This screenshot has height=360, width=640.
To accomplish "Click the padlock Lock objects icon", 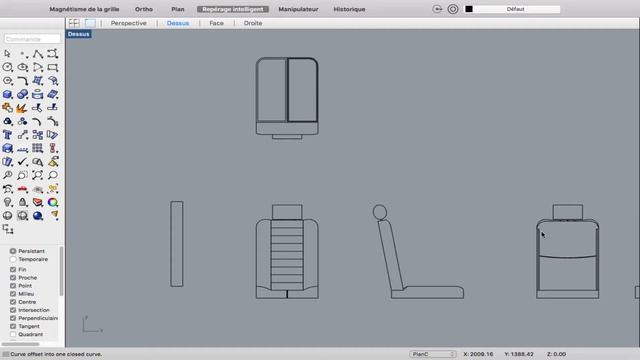I will [x=23, y=202].
